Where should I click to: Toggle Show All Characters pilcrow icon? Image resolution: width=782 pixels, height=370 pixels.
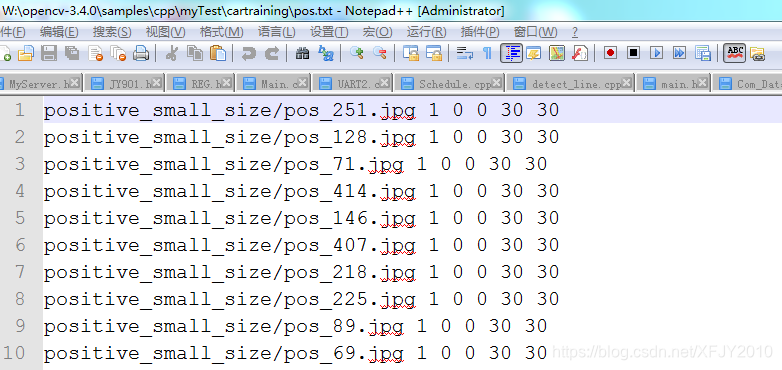(487, 53)
